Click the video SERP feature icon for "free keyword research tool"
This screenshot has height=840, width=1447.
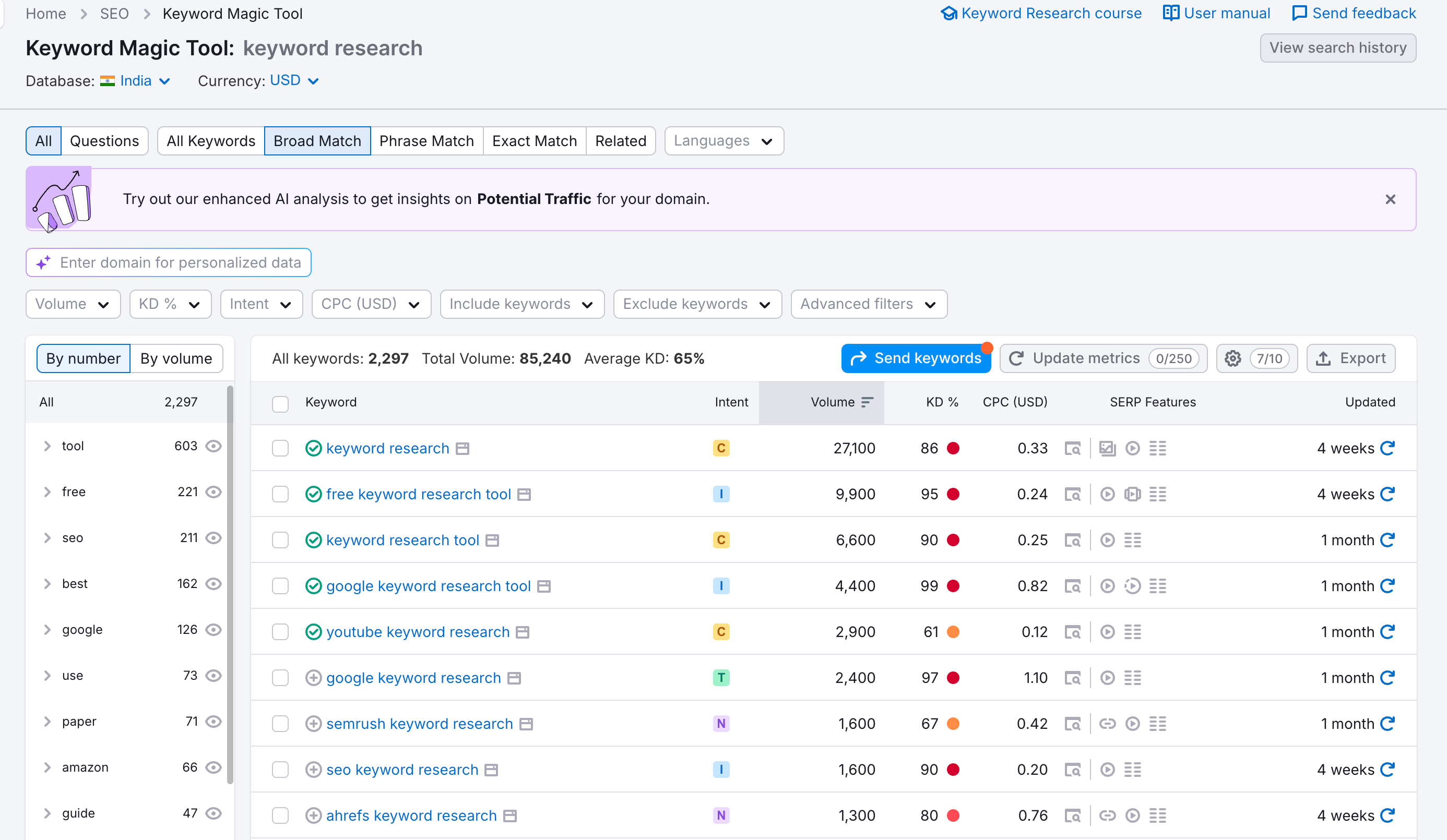tap(1107, 494)
